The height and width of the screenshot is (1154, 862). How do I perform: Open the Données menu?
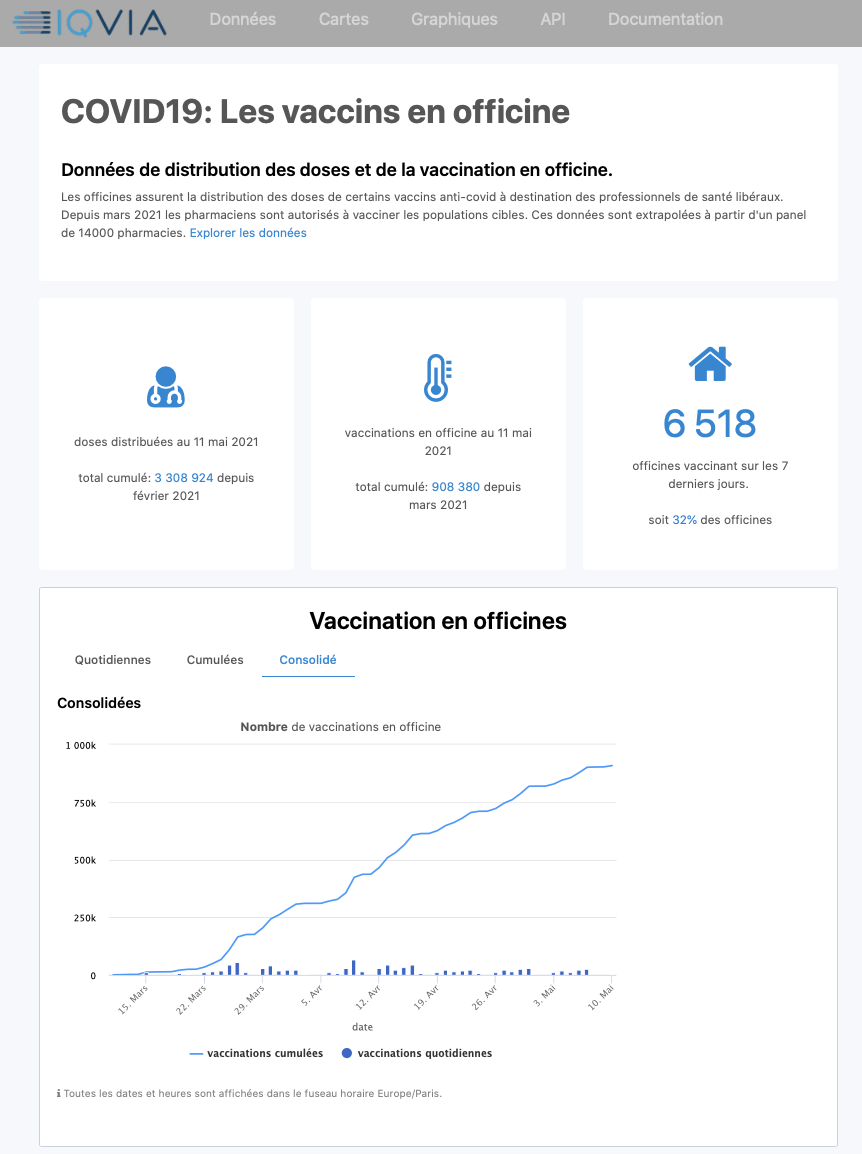click(x=243, y=19)
